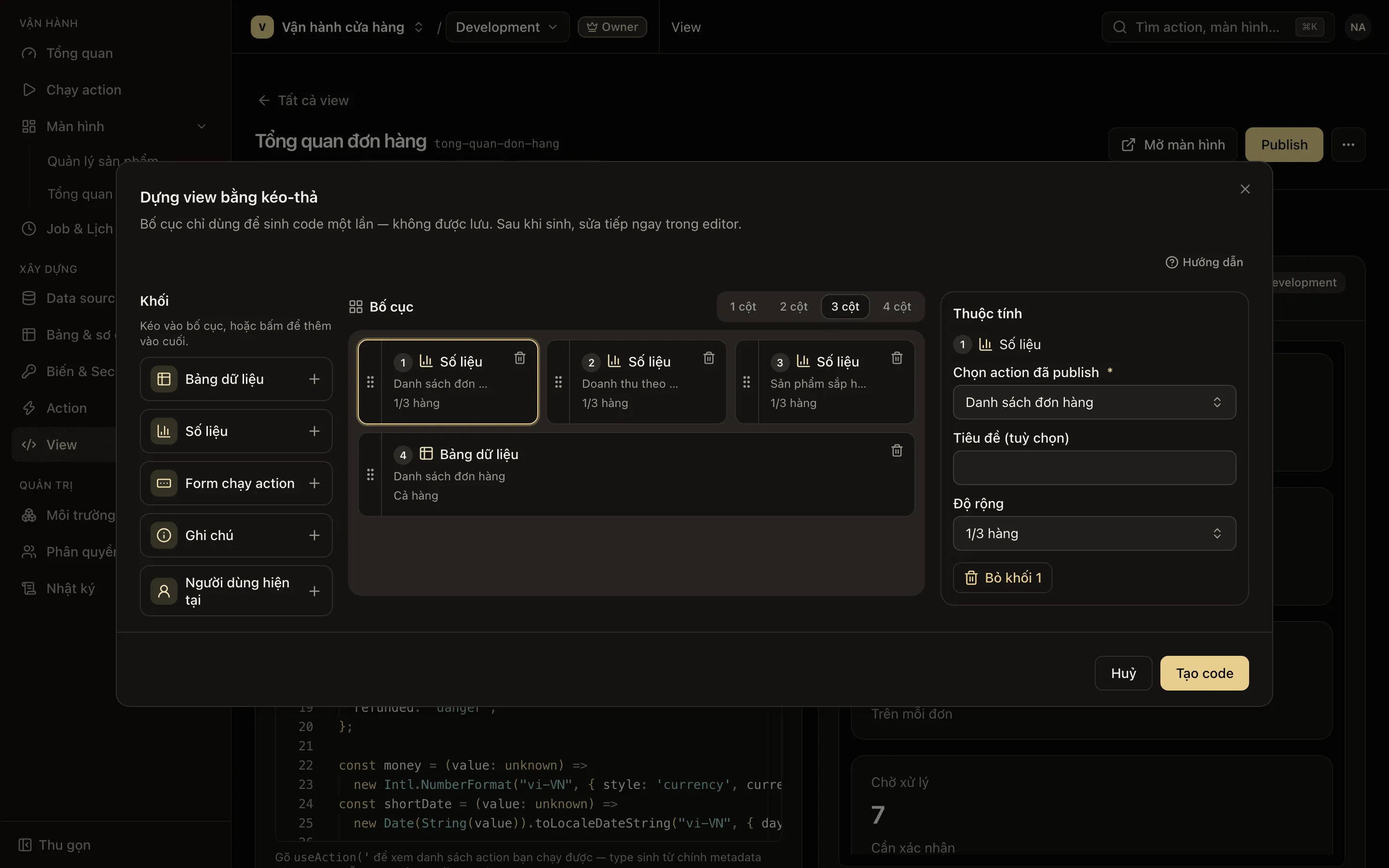Viewport: 1389px width, 868px height.
Task: Grab drag handle of block 3 Sản phẩm
Action: 747,382
